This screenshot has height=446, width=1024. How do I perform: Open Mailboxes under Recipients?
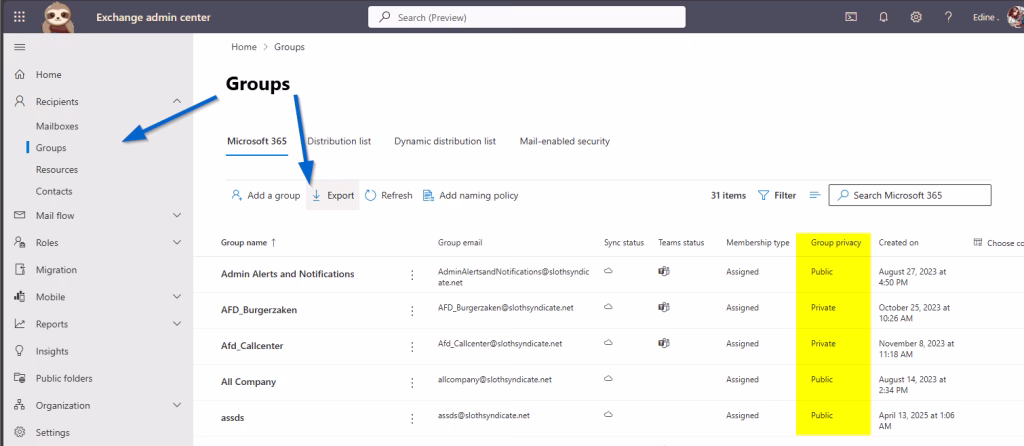coord(57,126)
